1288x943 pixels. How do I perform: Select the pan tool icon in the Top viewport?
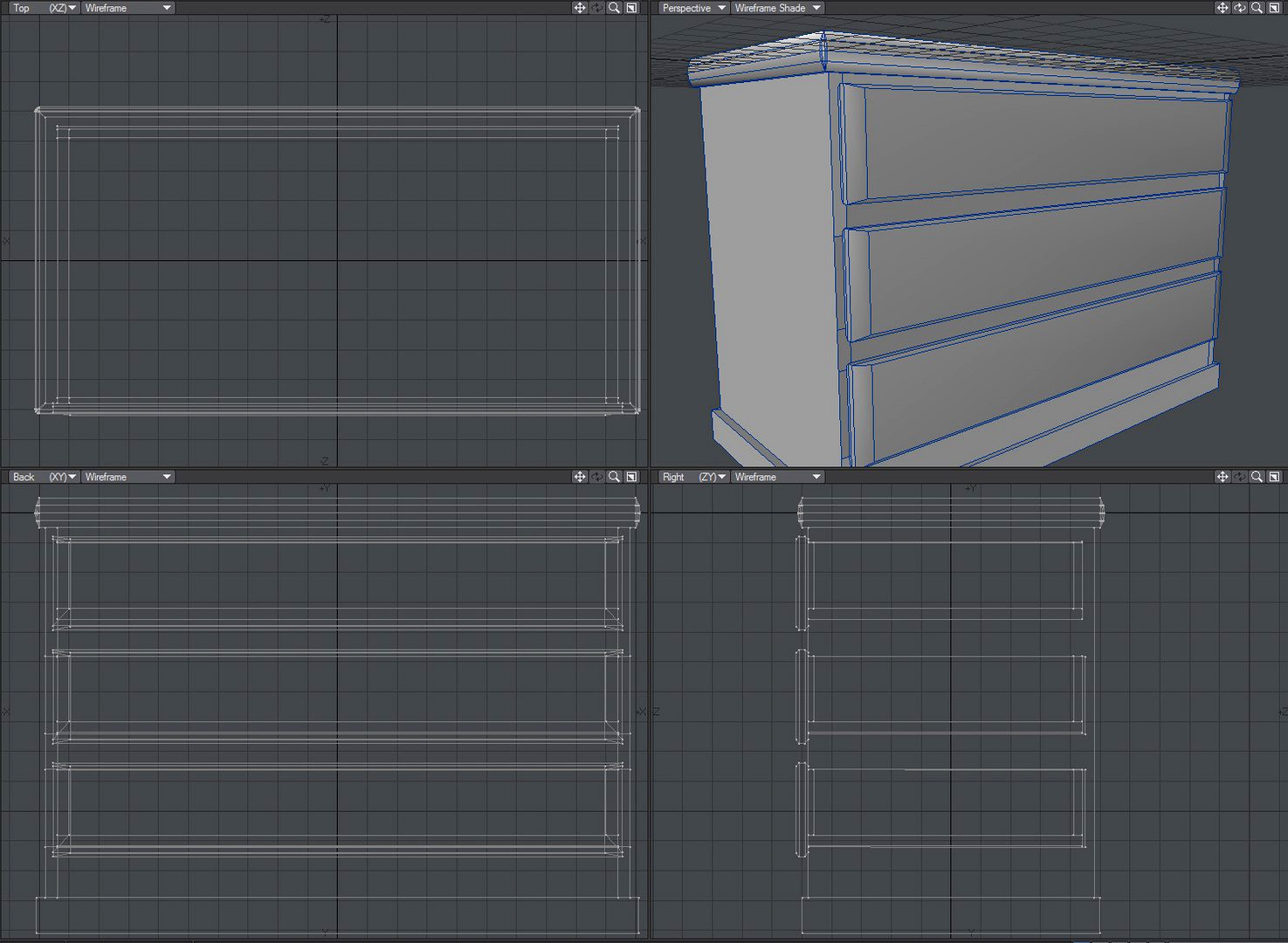(x=579, y=8)
